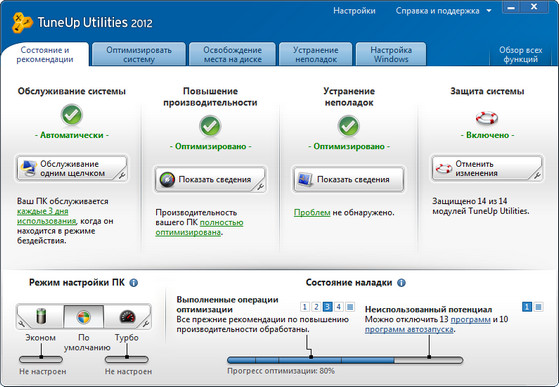Viewport: 559px width, 387px height.
Task: Click the Включено status label
Action: click(487, 135)
